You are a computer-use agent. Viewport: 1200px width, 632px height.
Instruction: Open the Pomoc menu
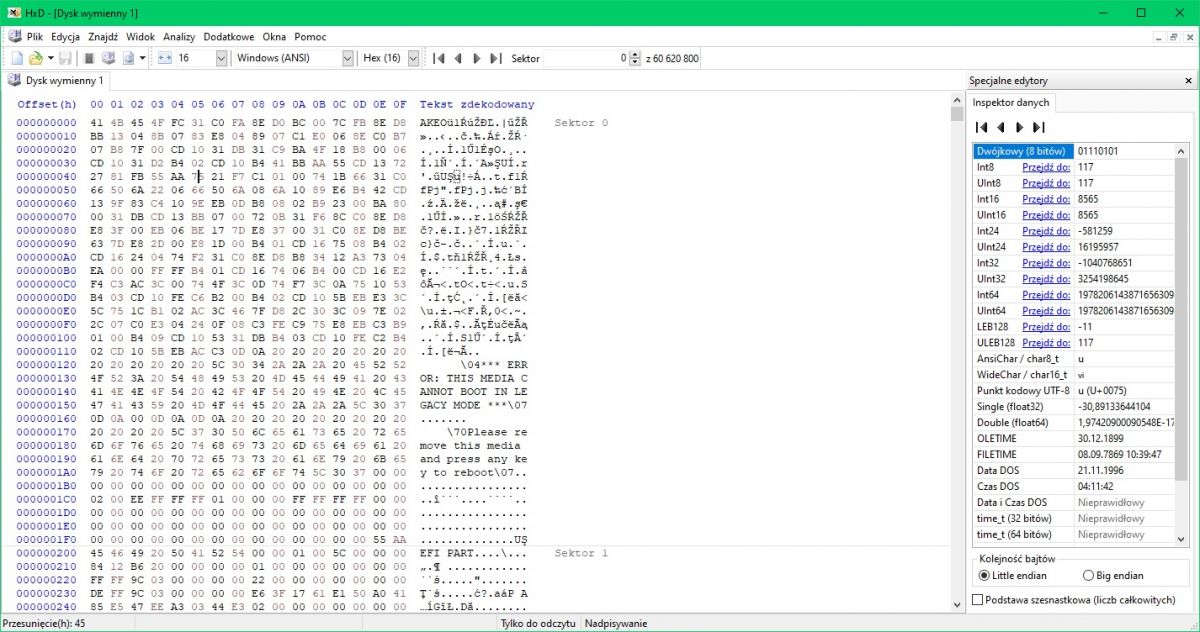pyautogui.click(x=310, y=36)
